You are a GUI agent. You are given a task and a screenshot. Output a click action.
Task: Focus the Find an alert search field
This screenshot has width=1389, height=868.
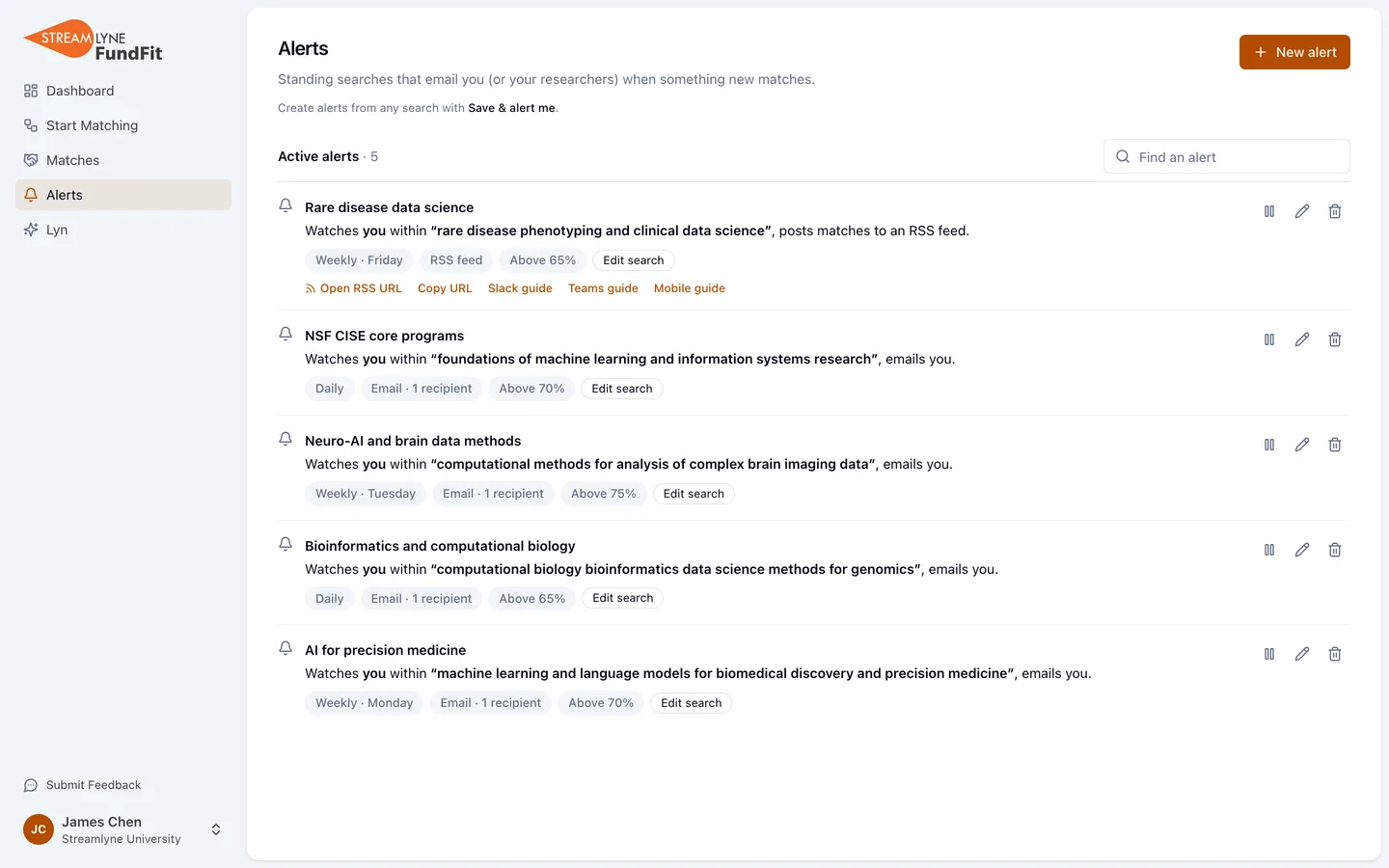[1227, 156]
